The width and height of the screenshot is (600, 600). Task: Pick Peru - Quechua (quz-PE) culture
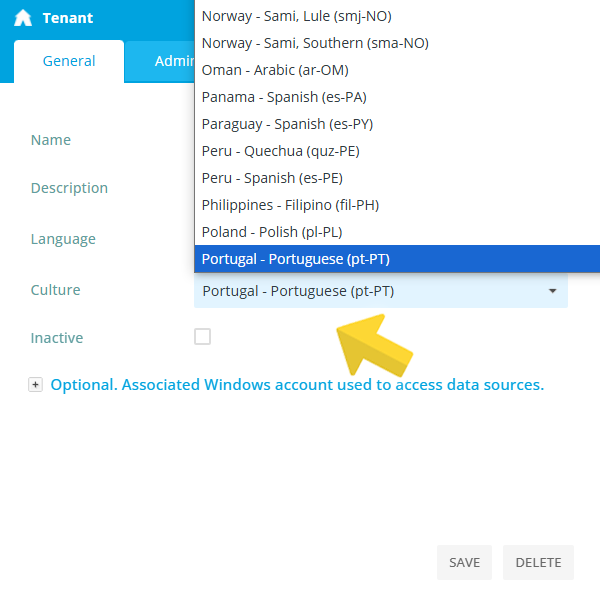[x=397, y=151]
